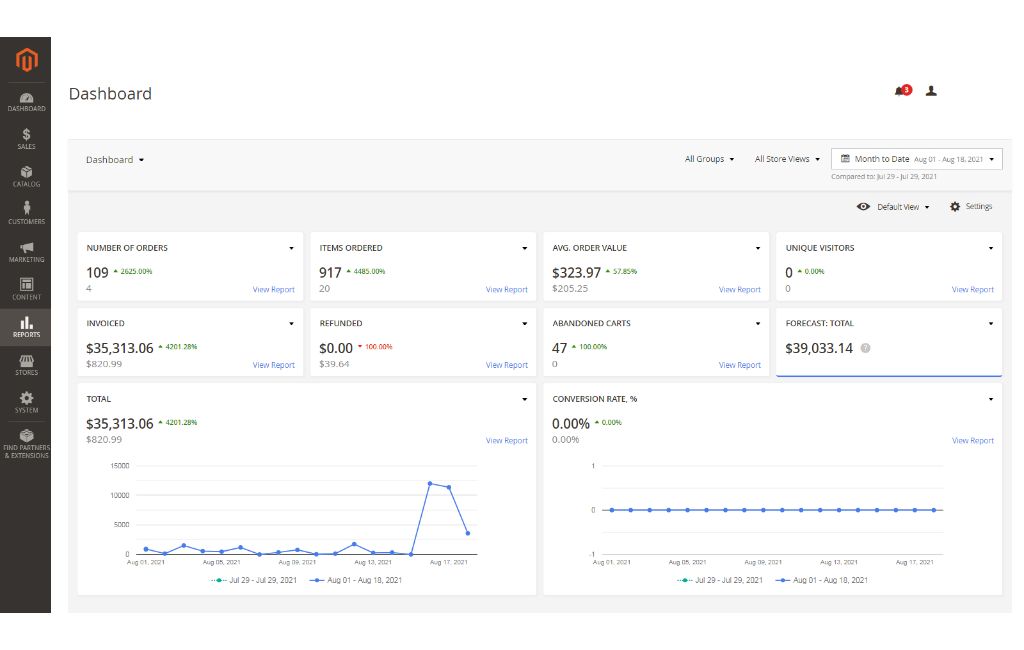View Report for Avg. Order Value
The image size is (1024, 650).
tap(740, 289)
